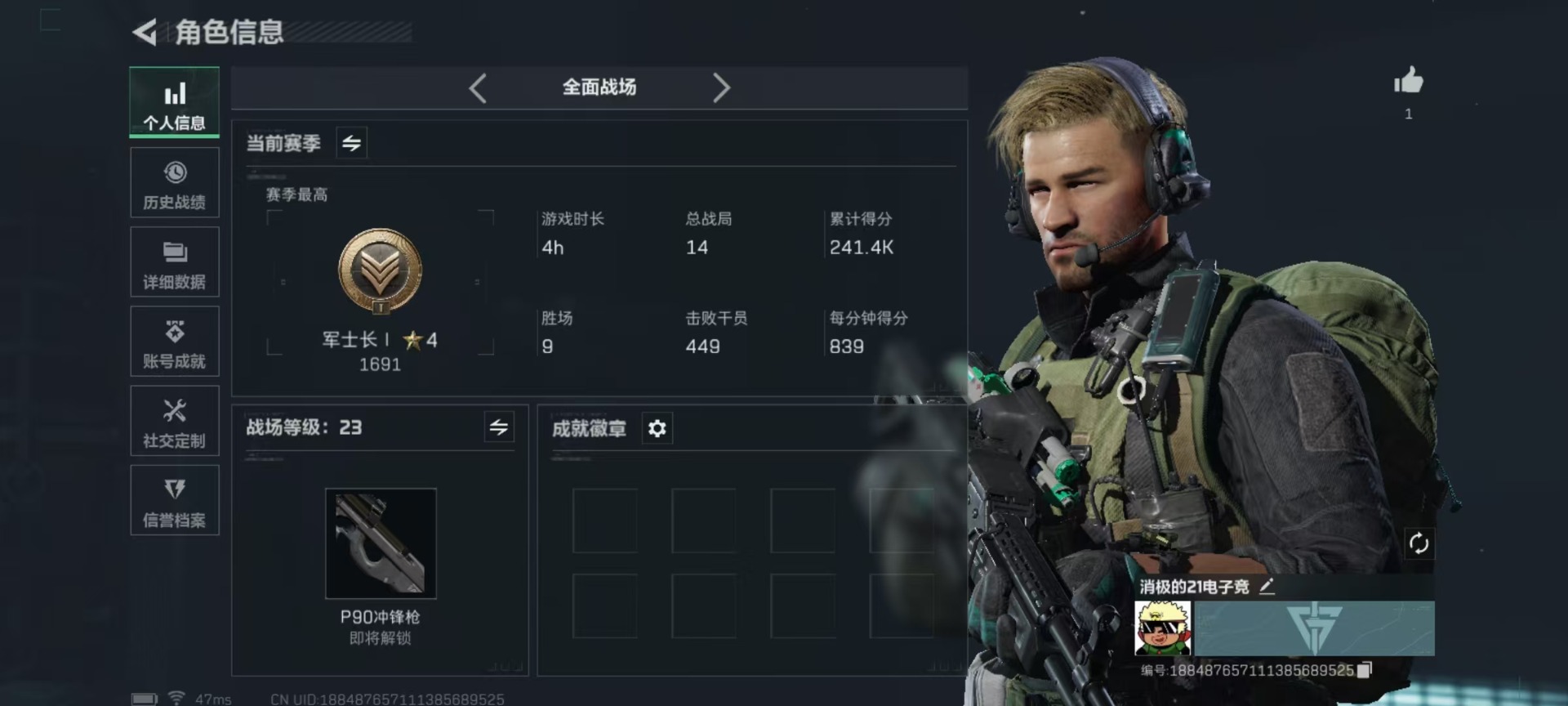The width and height of the screenshot is (1568, 706).
Task: Open the 社交定制 section
Action: tap(174, 421)
